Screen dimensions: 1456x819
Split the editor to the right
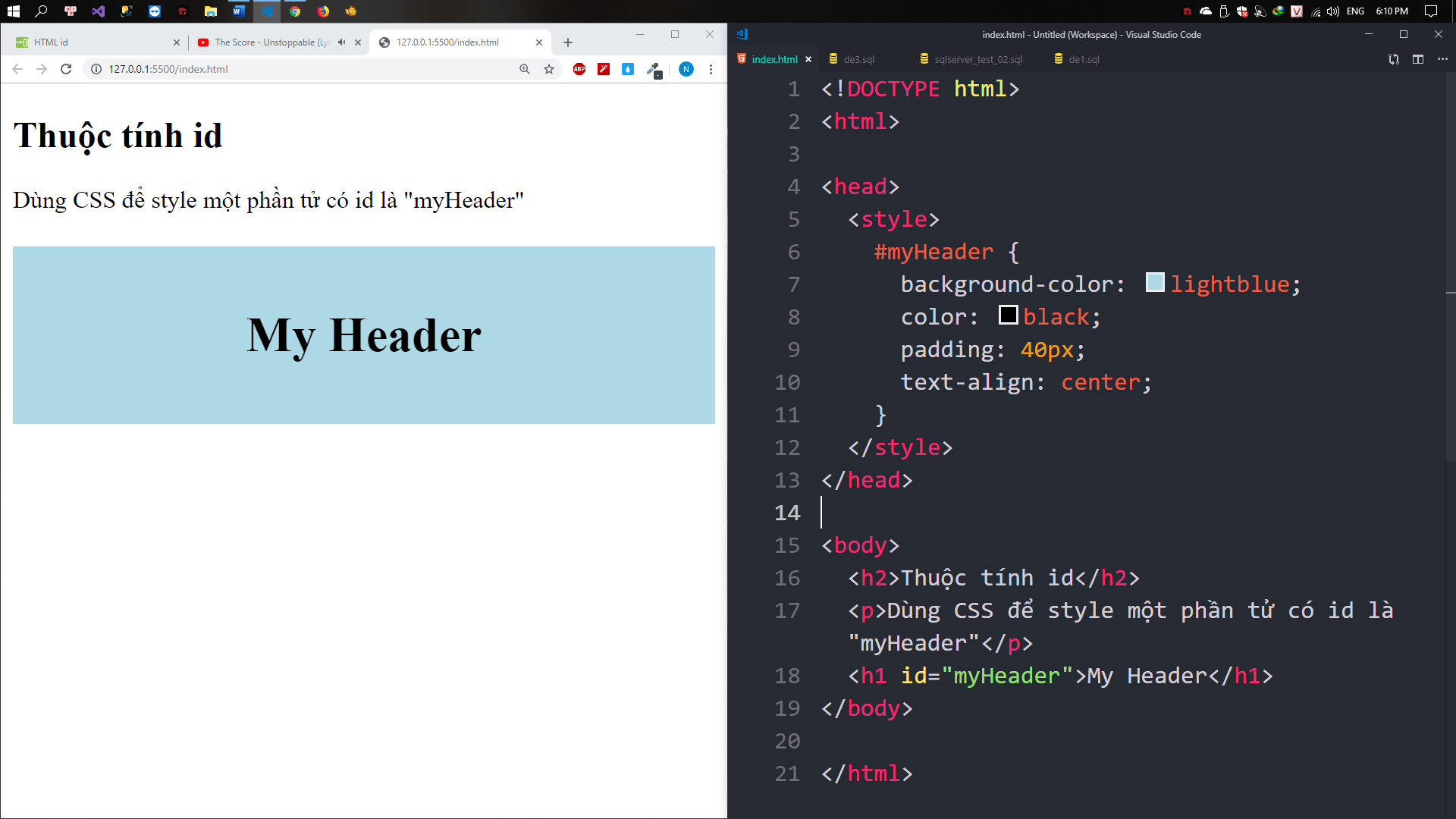tap(1417, 59)
